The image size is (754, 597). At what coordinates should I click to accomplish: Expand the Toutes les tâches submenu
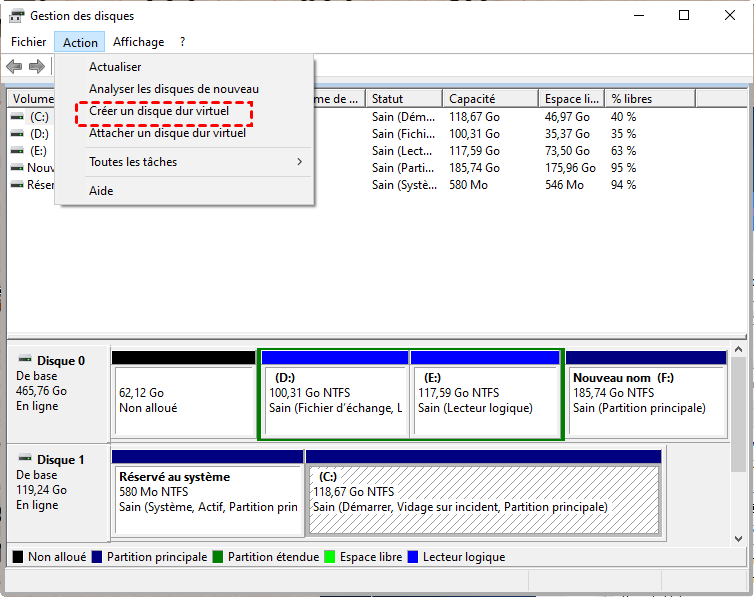click(x=185, y=162)
